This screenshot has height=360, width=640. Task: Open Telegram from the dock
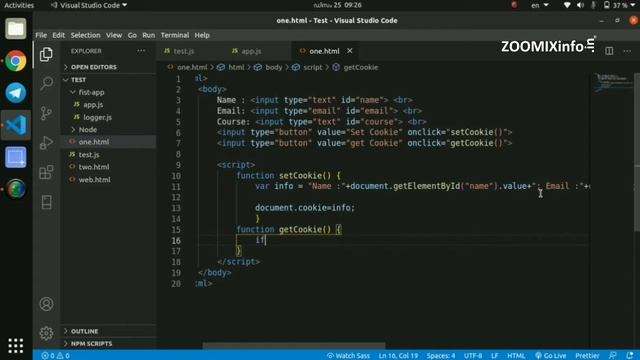16,93
